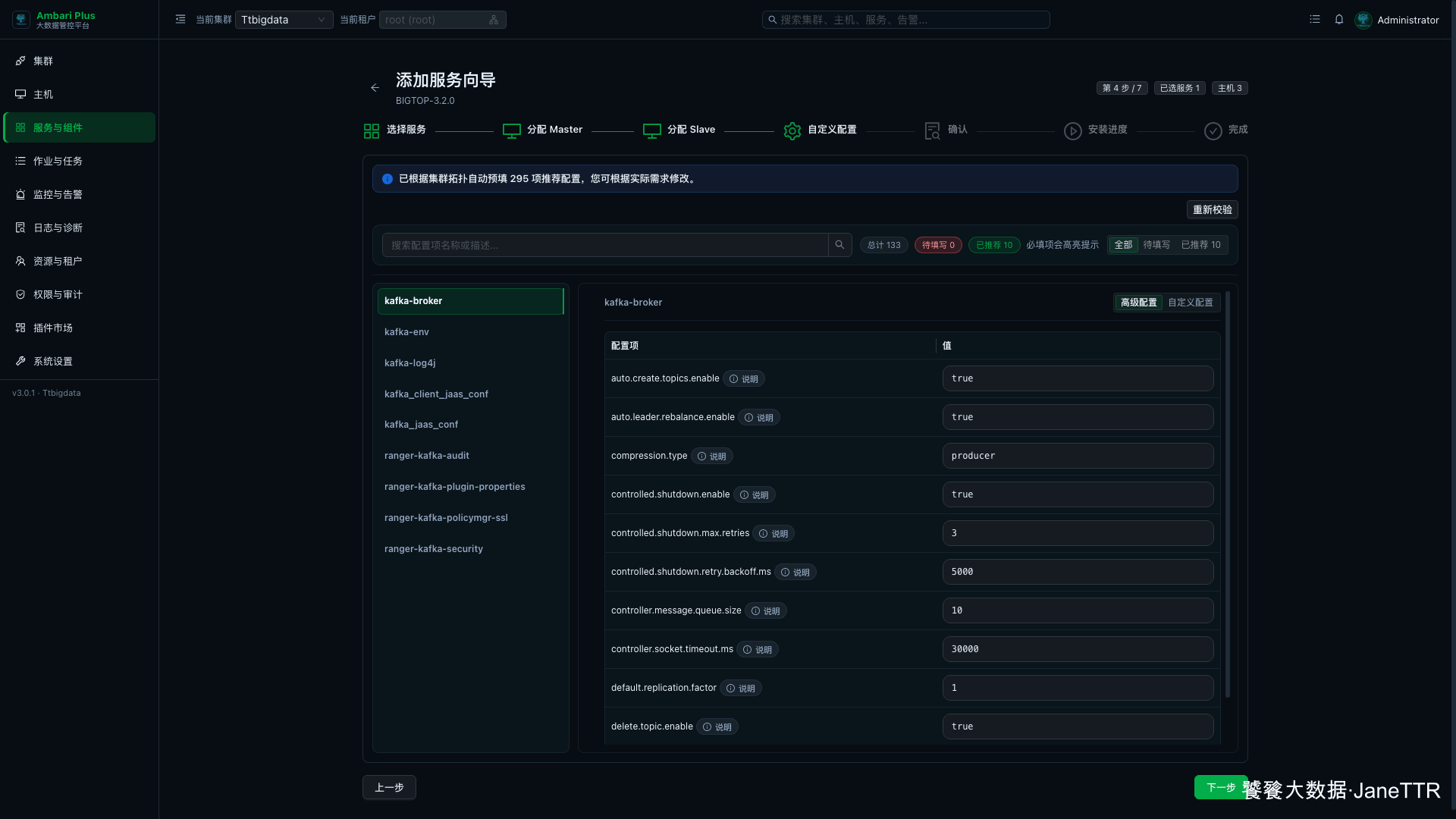Select the 待填写 filter segment
This screenshot has height=819, width=1456.
click(1156, 245)
